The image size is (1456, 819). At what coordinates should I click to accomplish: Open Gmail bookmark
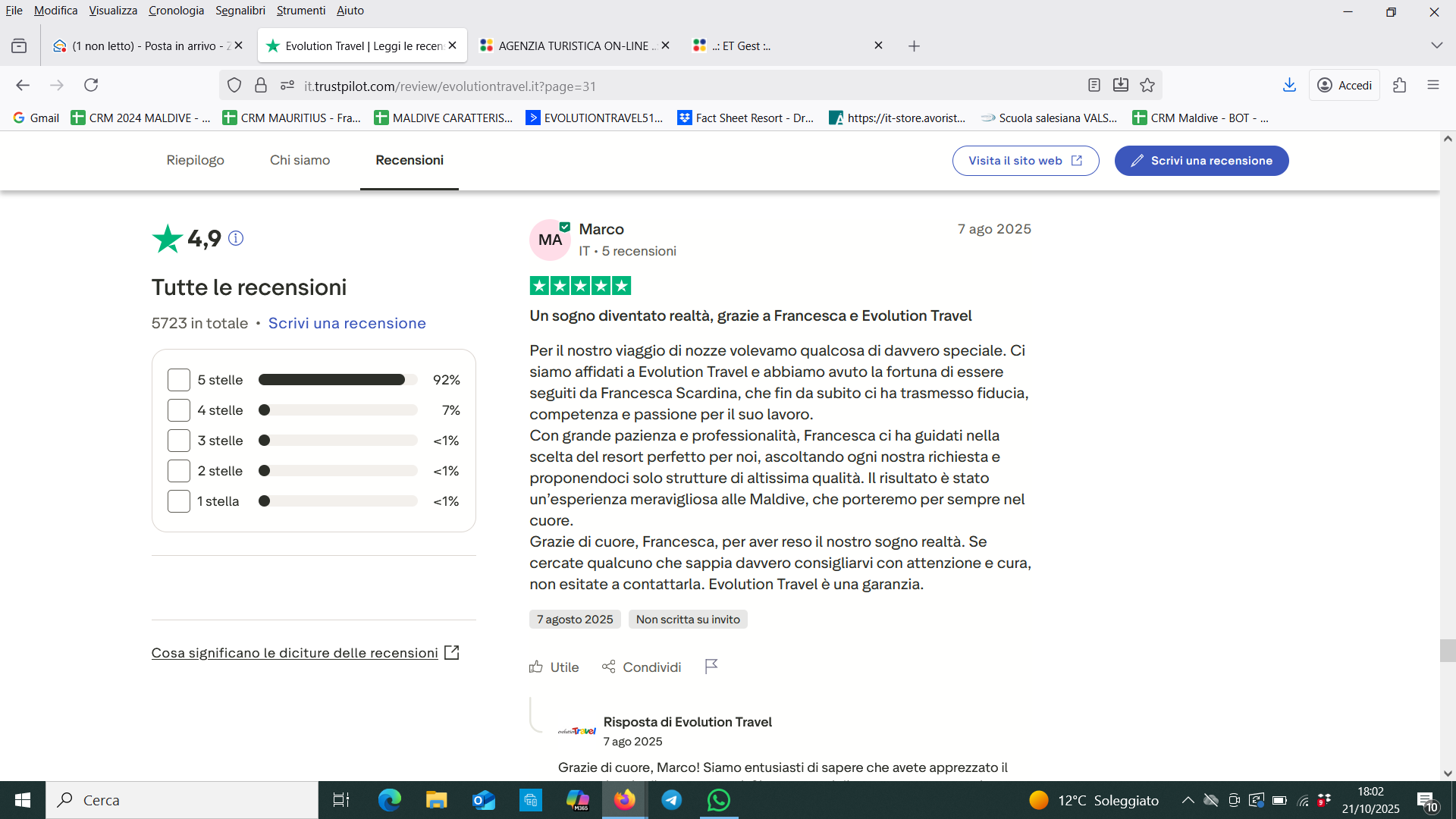tap(36, 118)
